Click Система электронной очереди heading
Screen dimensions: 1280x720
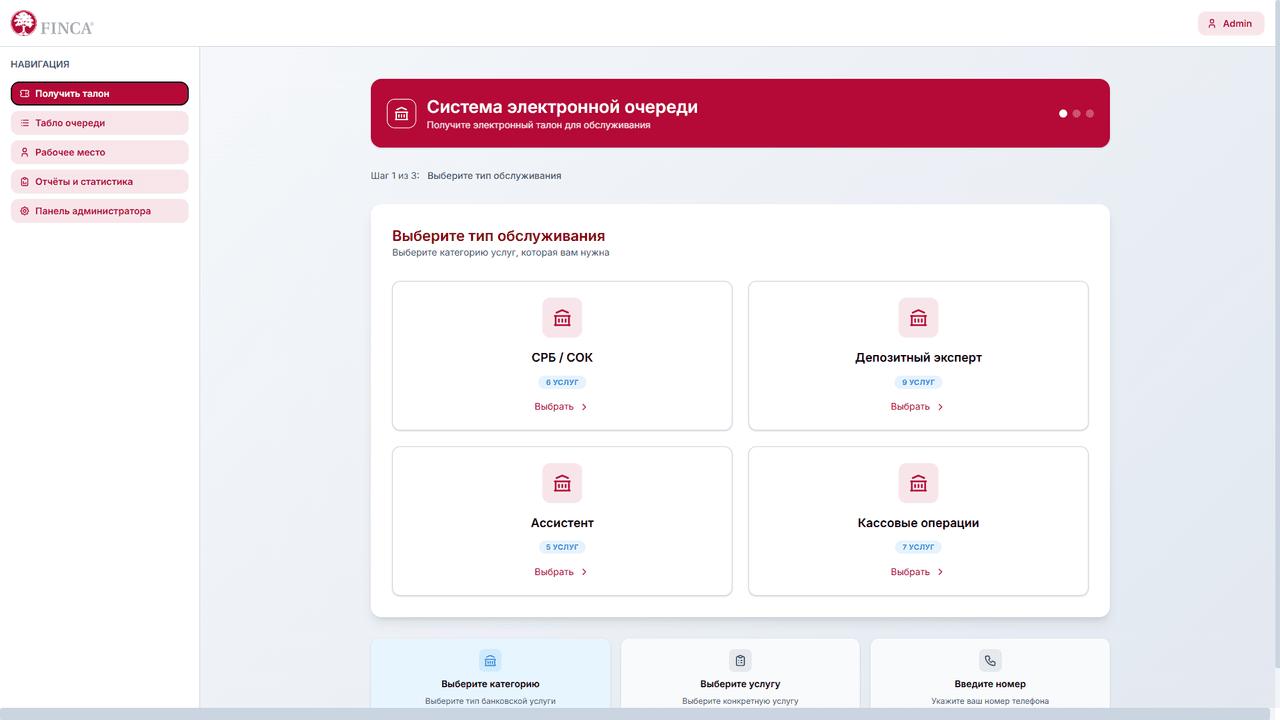click(562, 107)
